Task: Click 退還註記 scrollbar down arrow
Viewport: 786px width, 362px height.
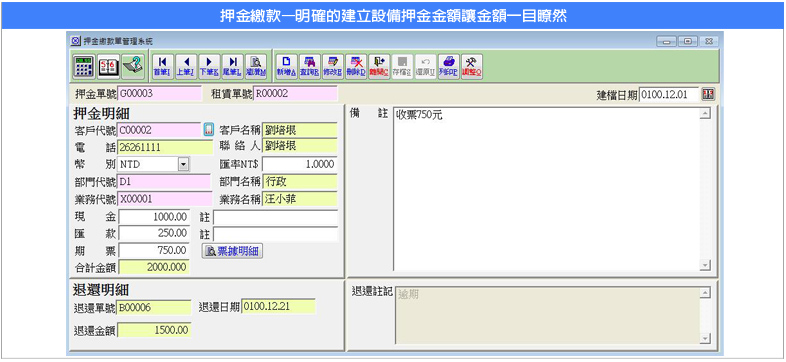Action: pyautogui.click(x=706, y=339)
